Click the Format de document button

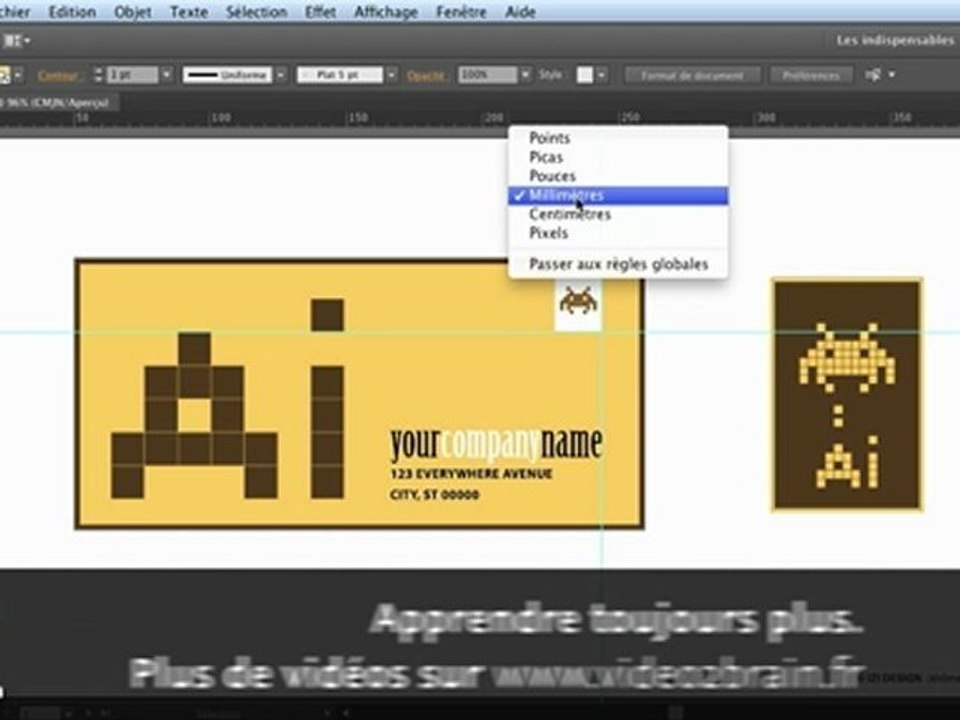[692, 76]
